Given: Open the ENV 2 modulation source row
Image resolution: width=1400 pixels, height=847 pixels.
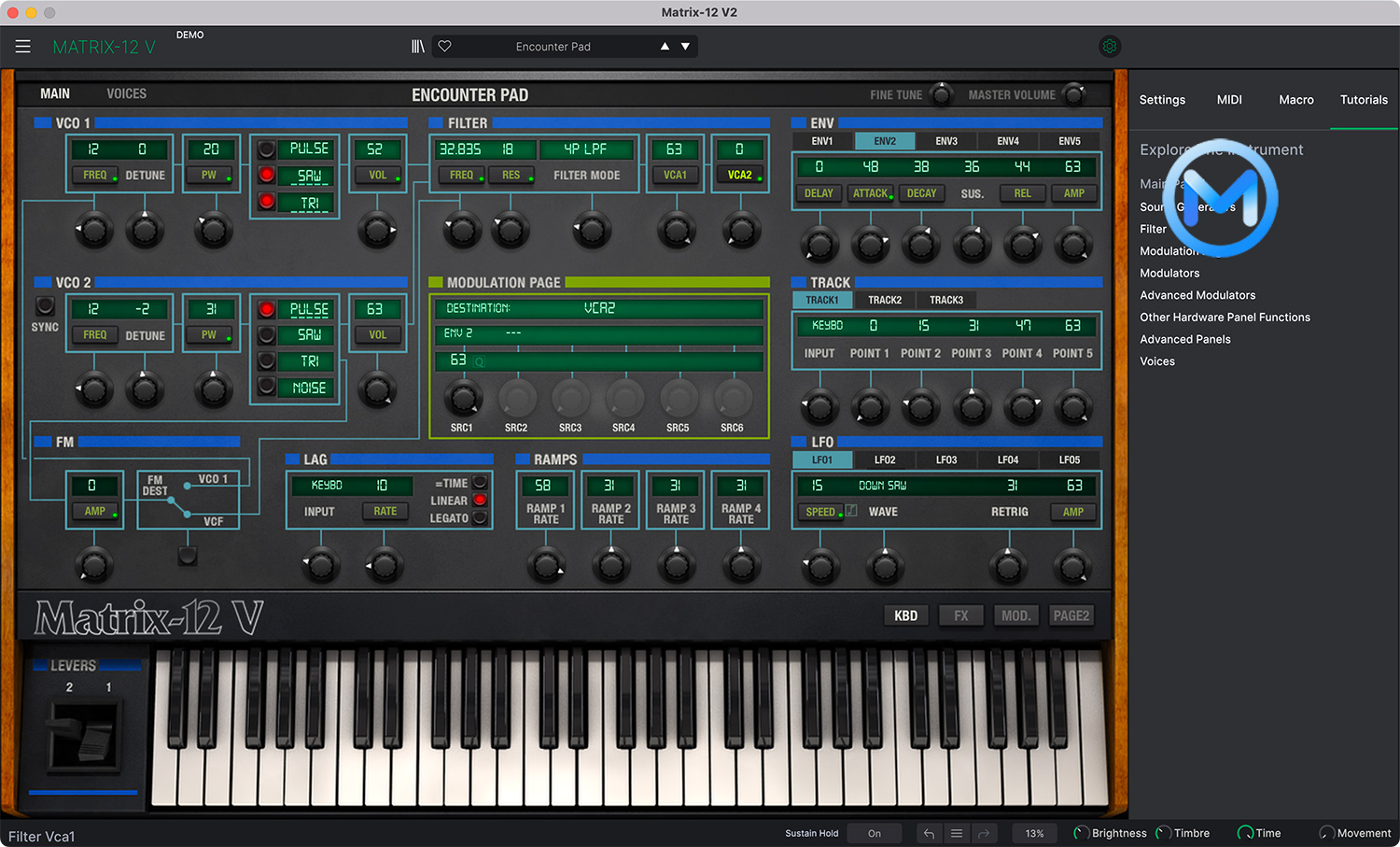Looking at the screenshot, I should coord(598,333).
